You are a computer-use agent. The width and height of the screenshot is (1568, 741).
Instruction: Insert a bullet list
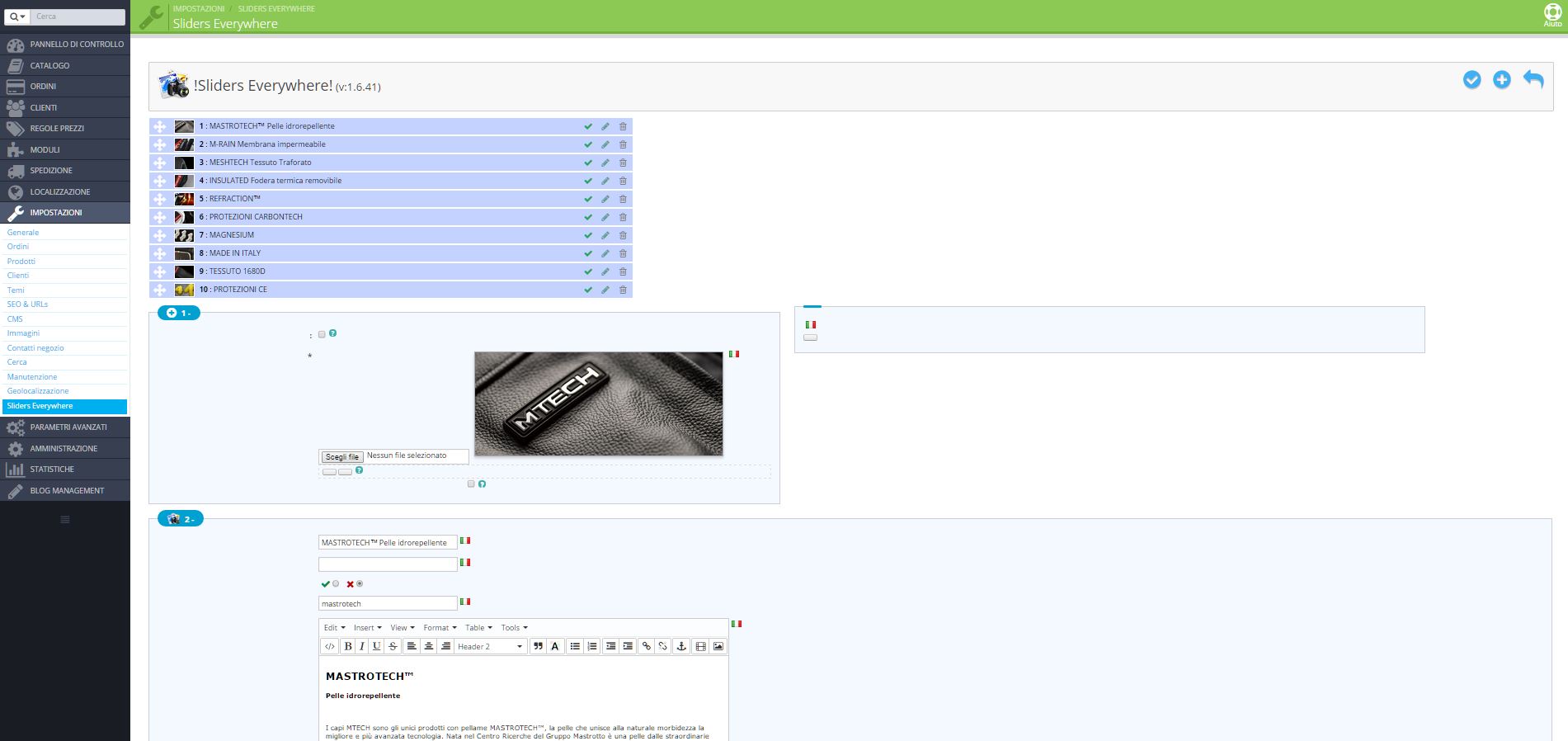coord(575,647)
